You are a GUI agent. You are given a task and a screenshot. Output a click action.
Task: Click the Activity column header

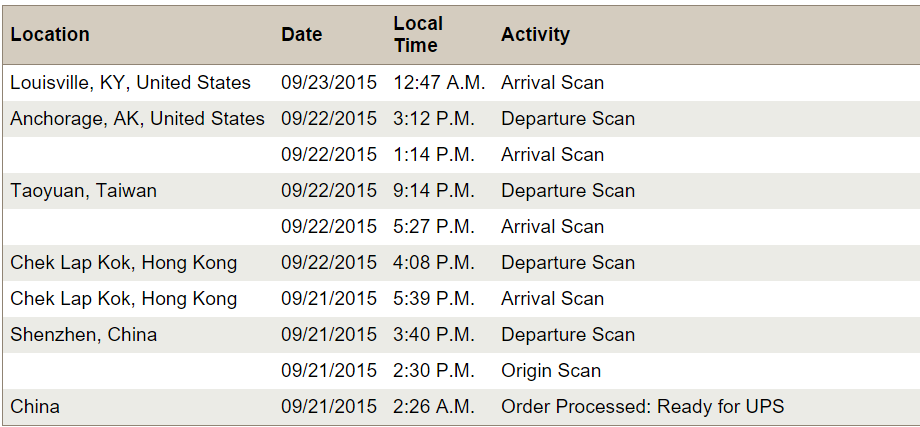pos(535,35)
